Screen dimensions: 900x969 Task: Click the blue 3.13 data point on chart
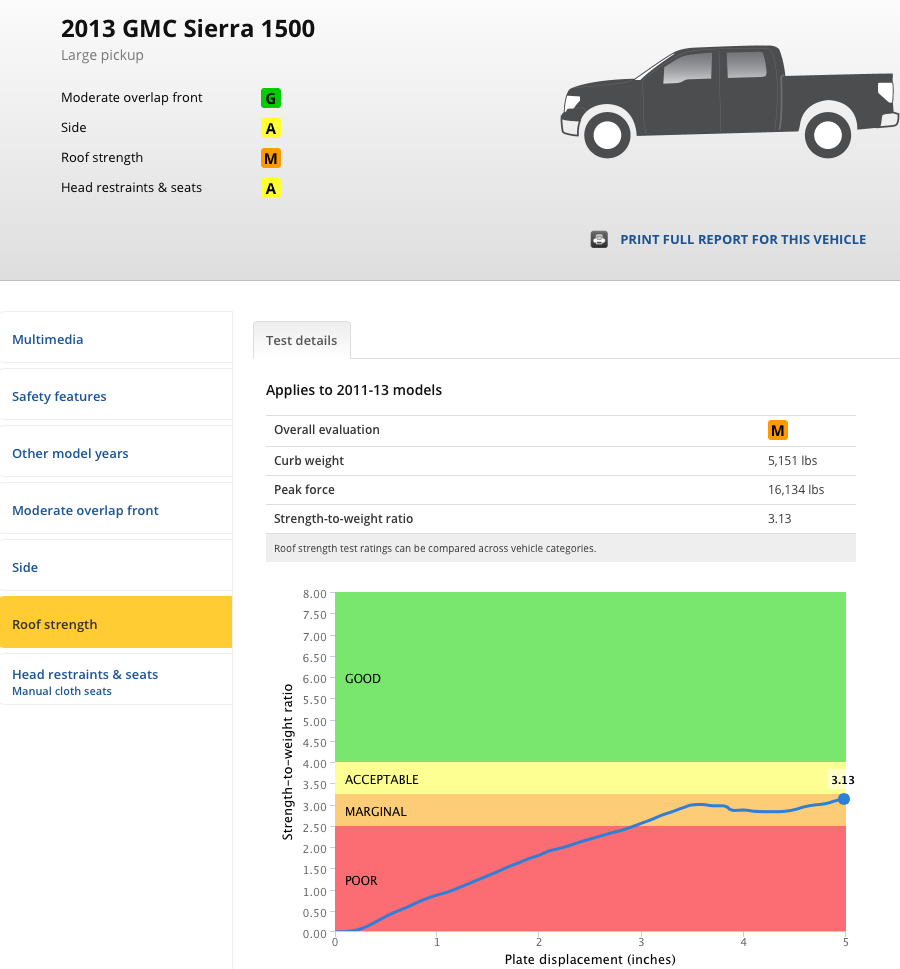tap(844, 799)
